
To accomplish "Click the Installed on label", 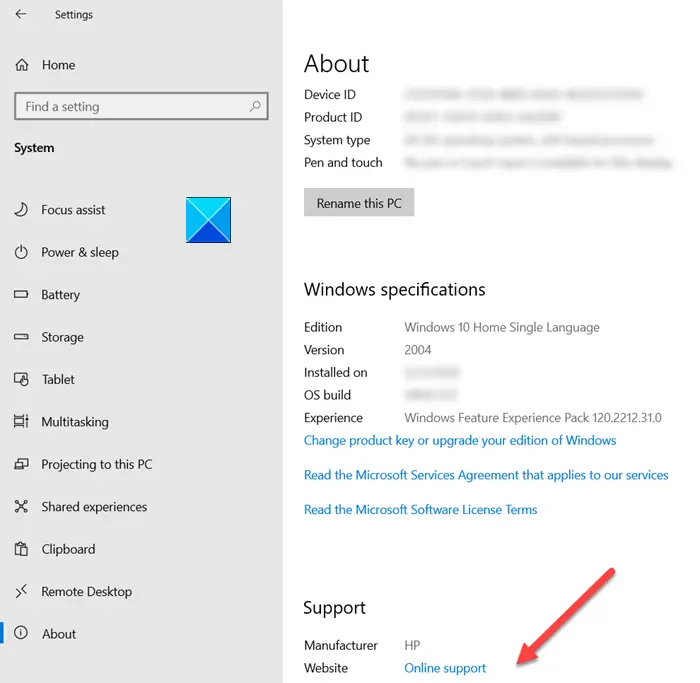I will click(x=336, y=372).
